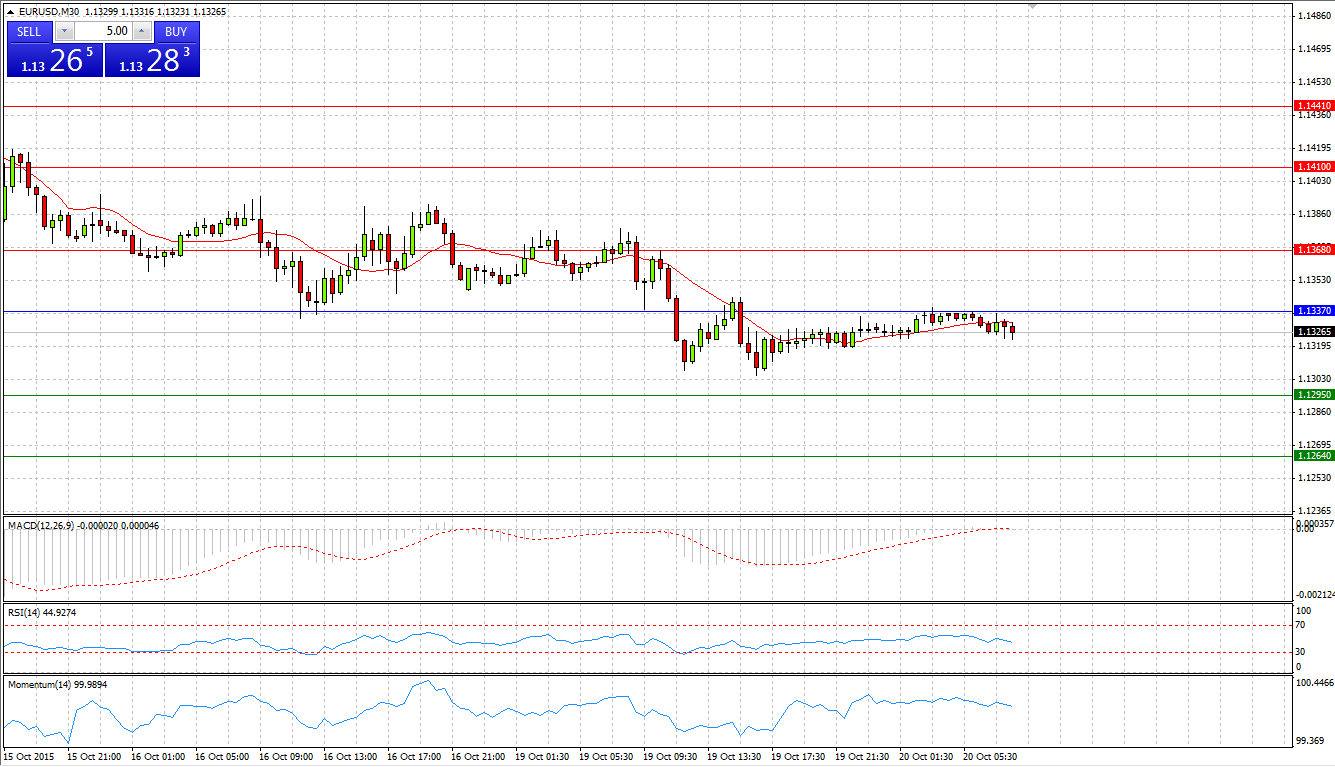The image size is (1335, 767).
Task: Click the EURUSD,M30 chart title text
Action: point(51,12)
